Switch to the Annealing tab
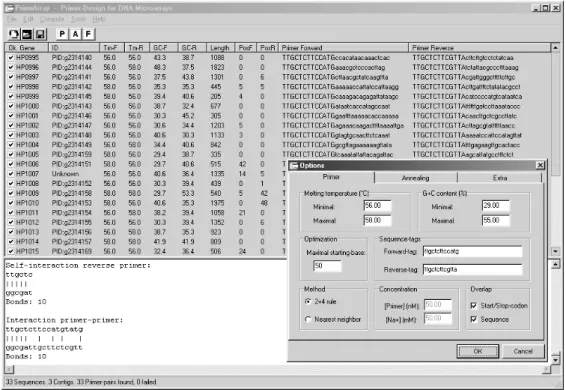 416,178
